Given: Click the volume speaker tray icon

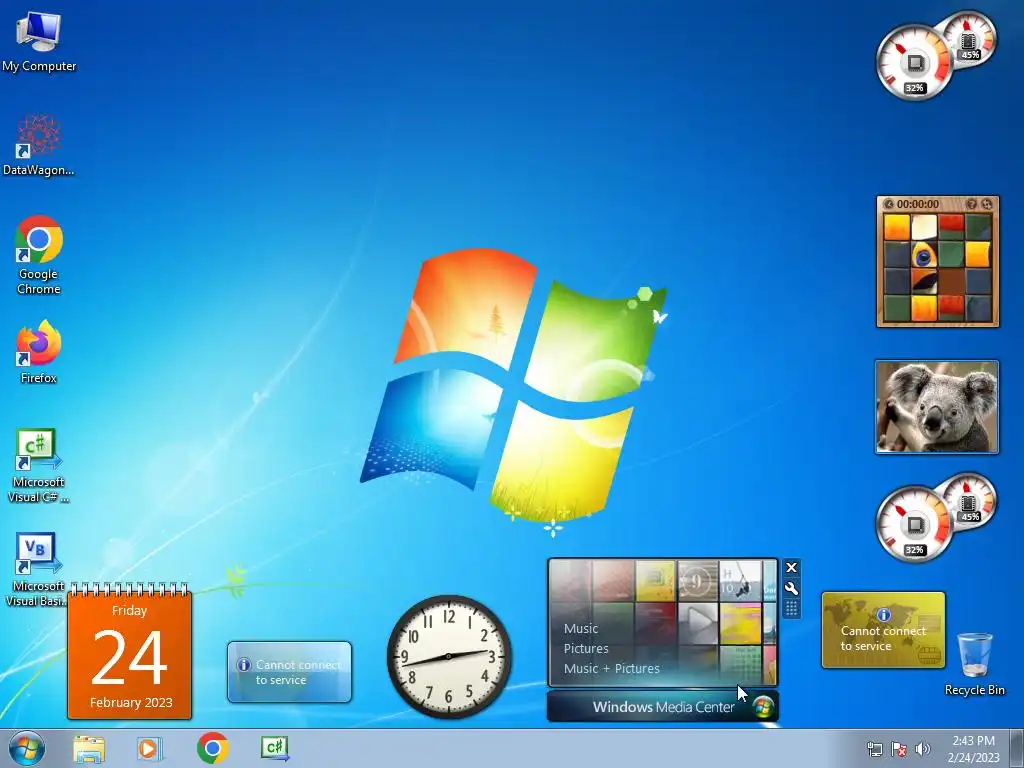Looking at the screenshot, I should [923, 749].
